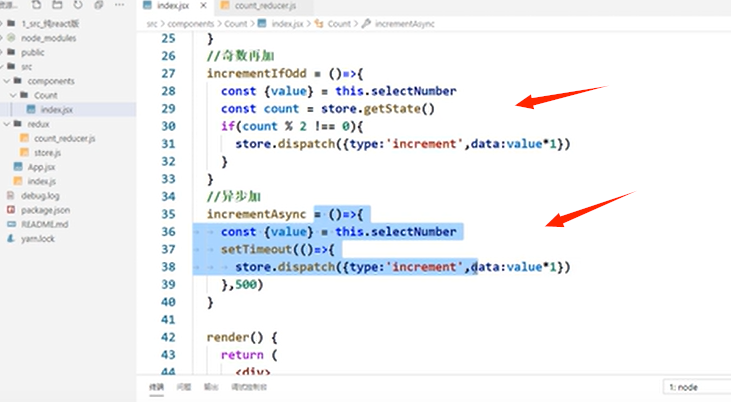
Task: Open yarn.lock in the file tree
Action: click(38, 239)
